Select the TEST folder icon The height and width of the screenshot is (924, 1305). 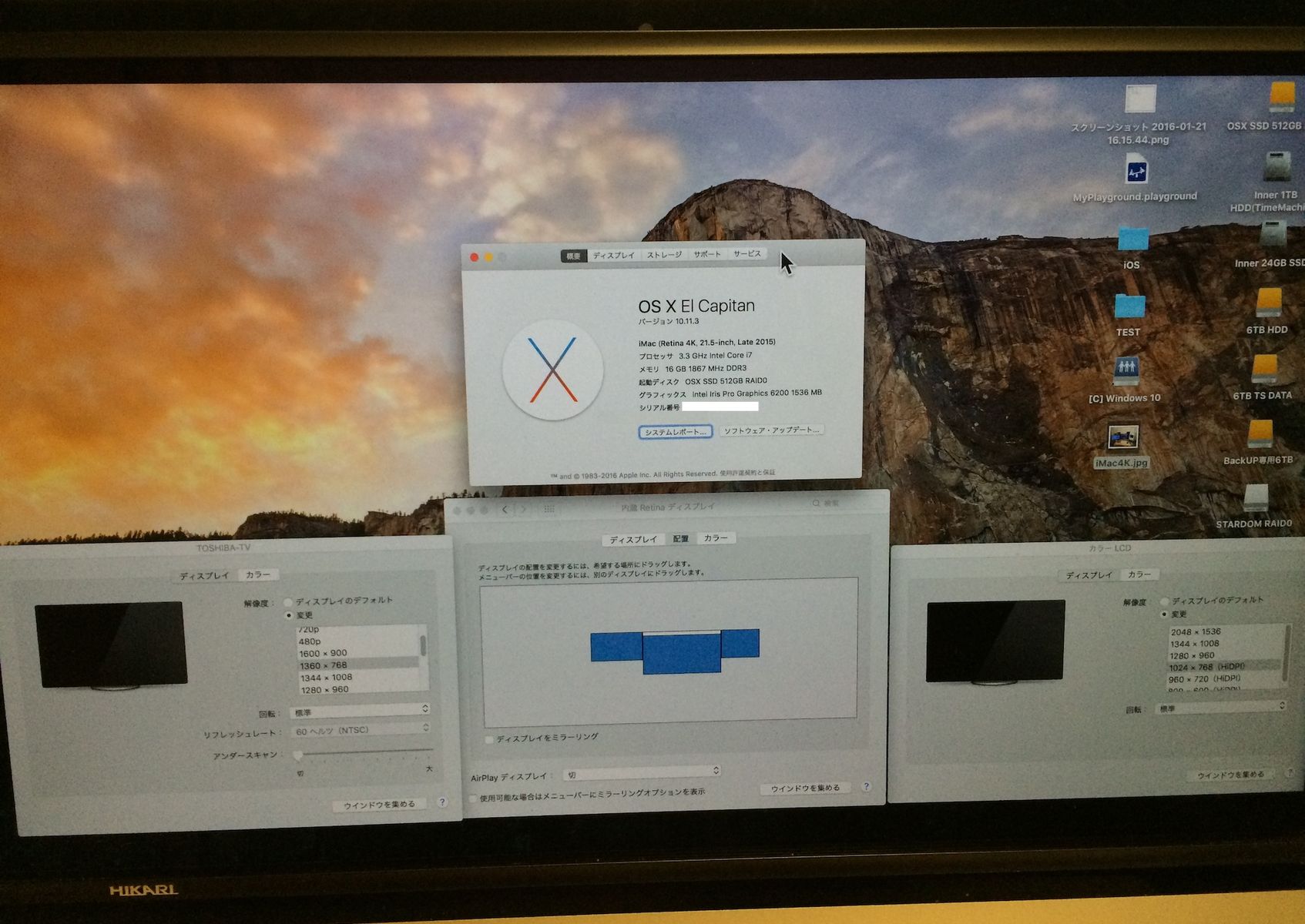point(1130,306)
